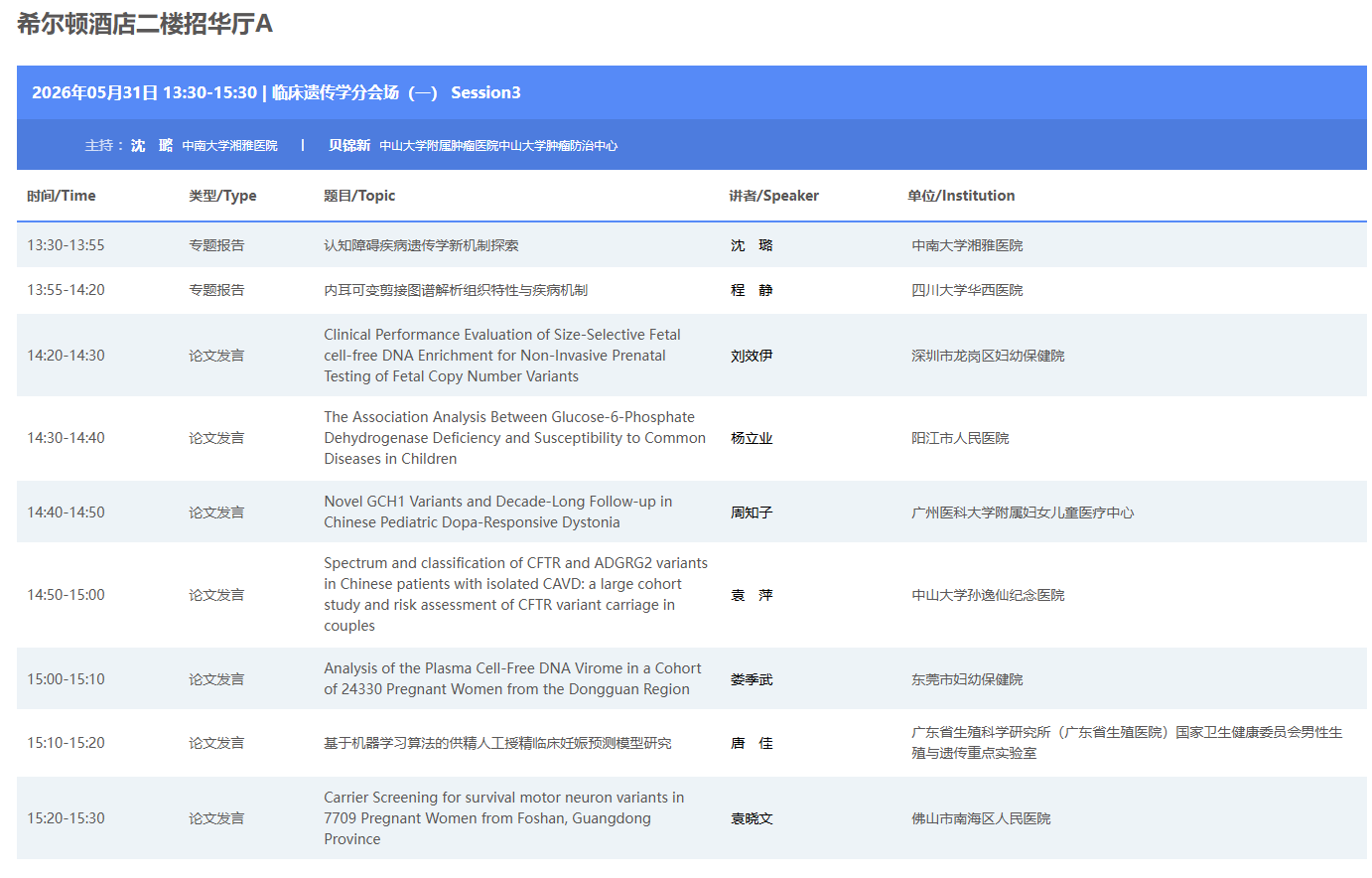Click host name 沈璐 in the header

pos(152,146)
